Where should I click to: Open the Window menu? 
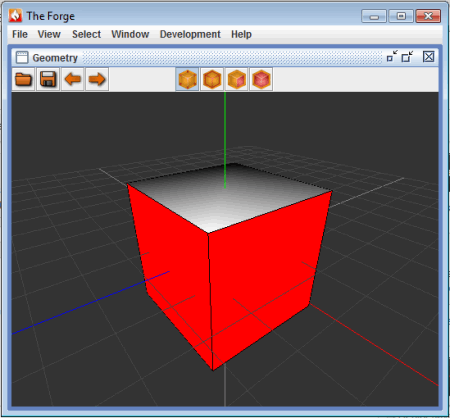[x=130, y=34]
